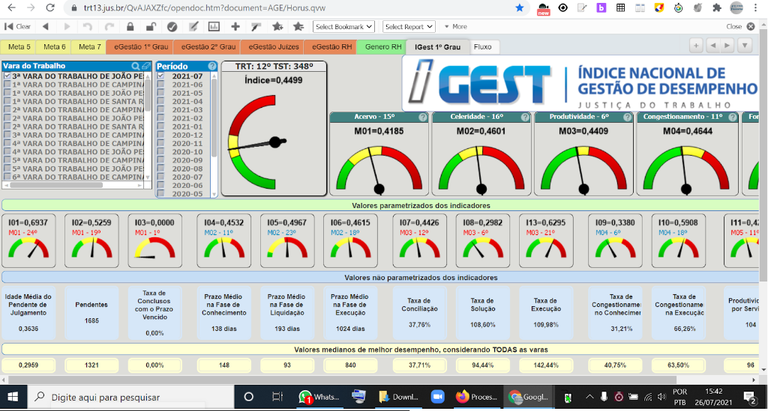Add a new sheet with plus tab button
Viewport: 768px width, 411px height.
[696, 46]
